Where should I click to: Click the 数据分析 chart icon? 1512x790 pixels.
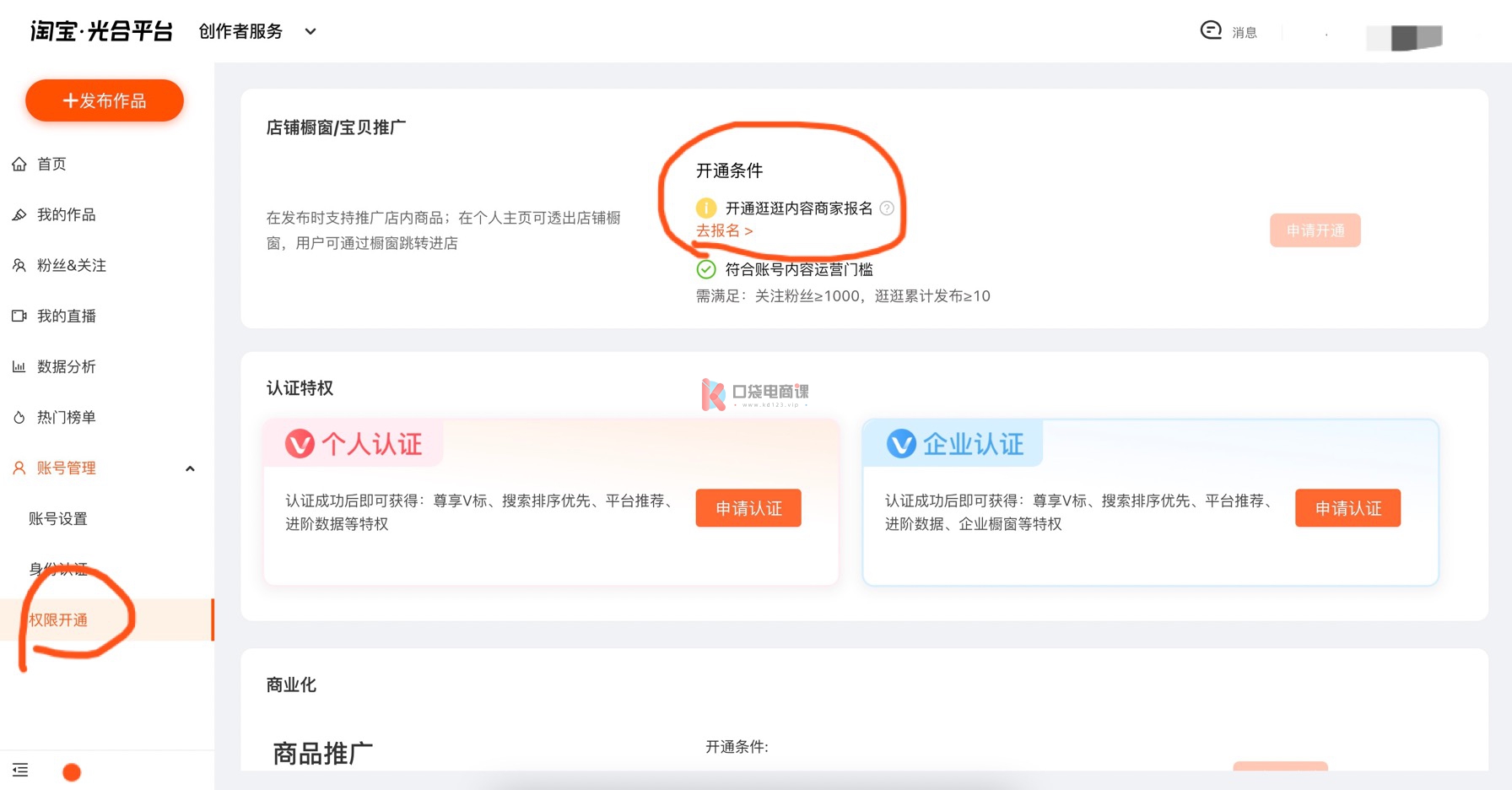click(x=19, y=366)
